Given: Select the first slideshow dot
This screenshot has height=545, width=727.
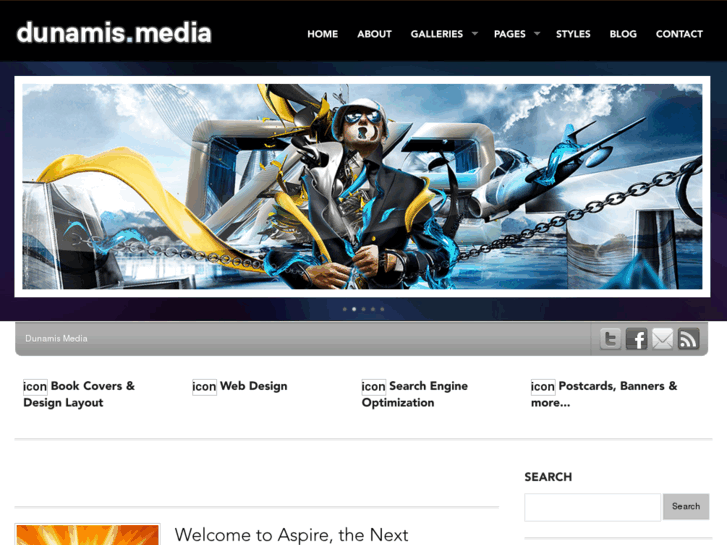Looking at the screenshot, I should point(344,309).
